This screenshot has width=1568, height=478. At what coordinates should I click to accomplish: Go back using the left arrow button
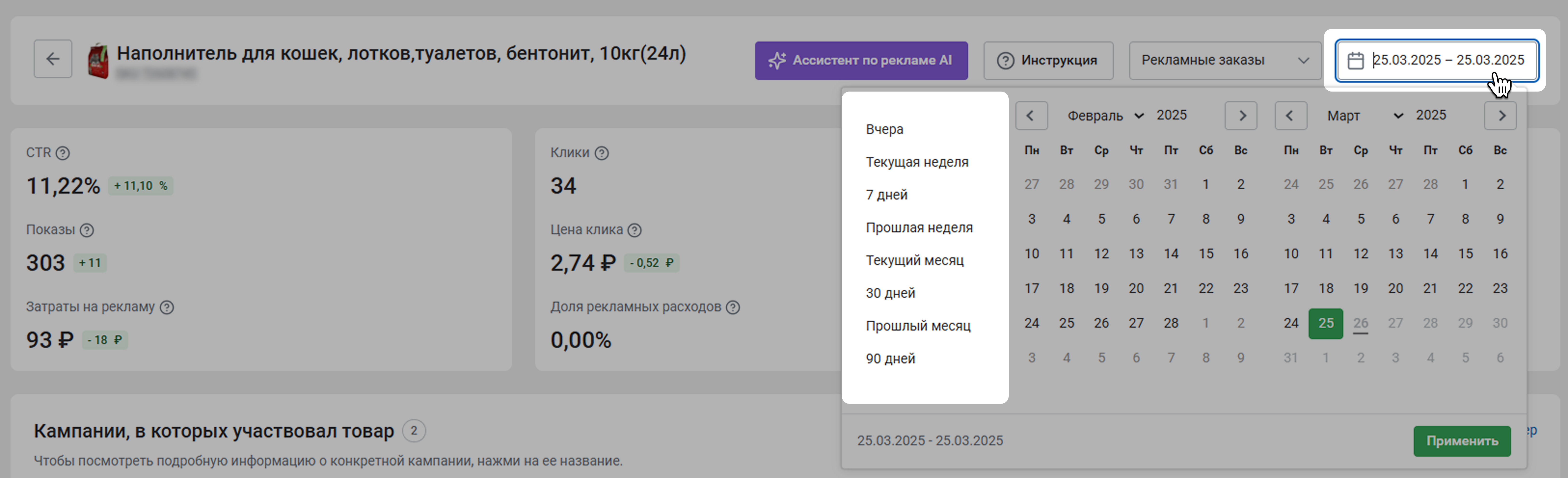point(53,59)
